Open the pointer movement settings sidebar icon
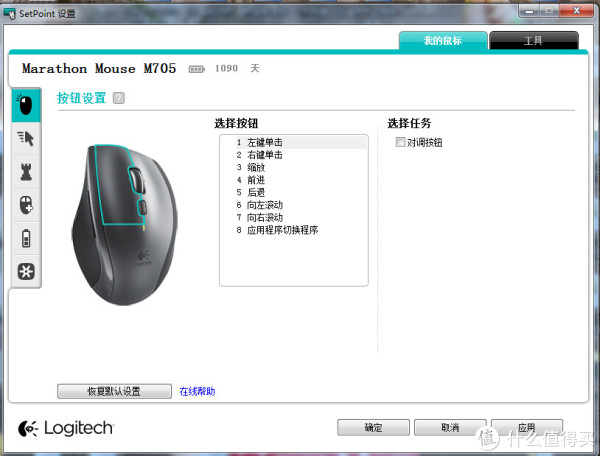 tap(25, 138)
